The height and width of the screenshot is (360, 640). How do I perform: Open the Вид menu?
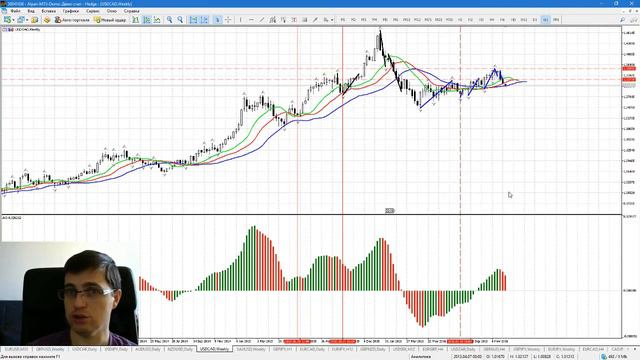31,11
